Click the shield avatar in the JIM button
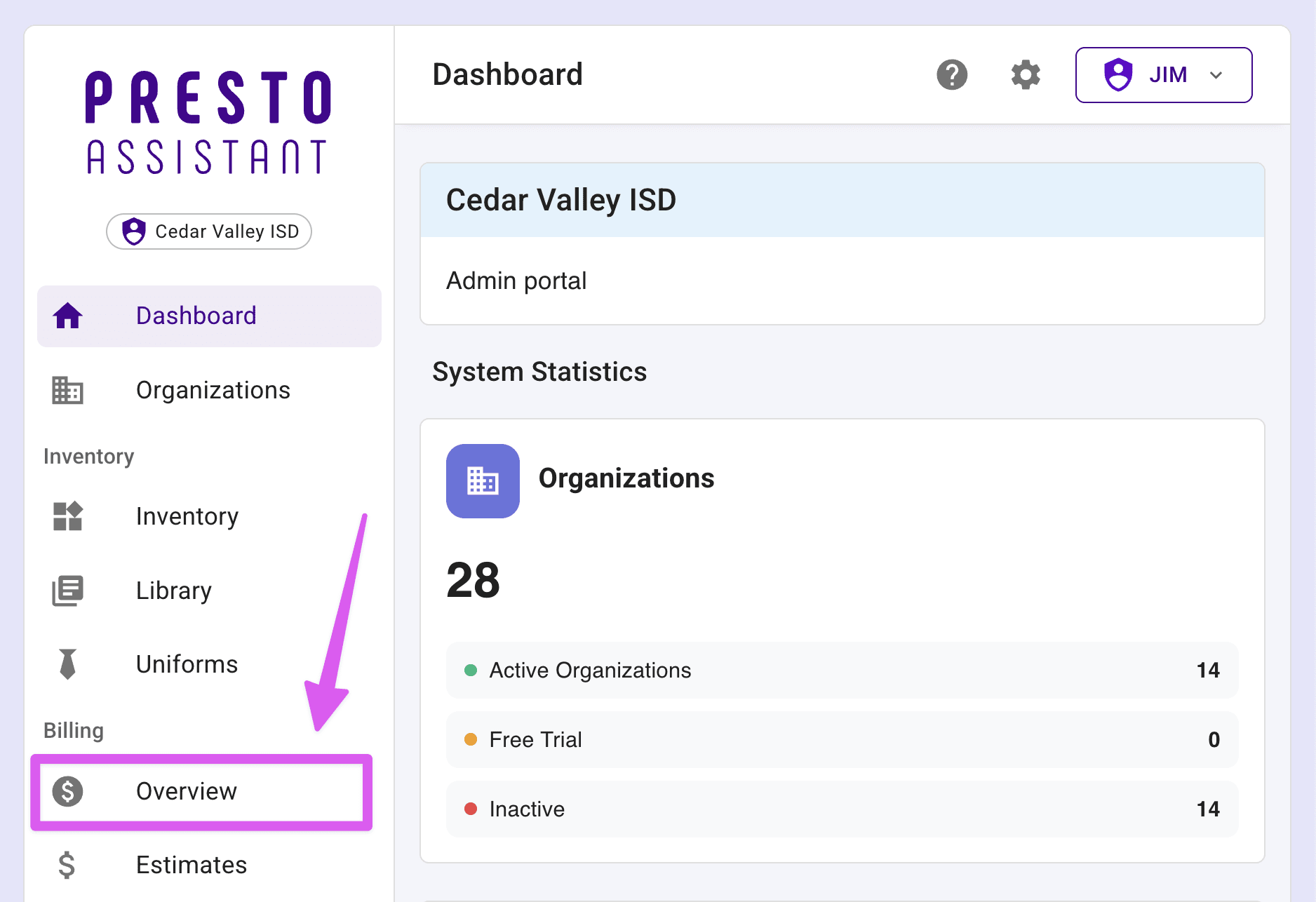 1118,74
